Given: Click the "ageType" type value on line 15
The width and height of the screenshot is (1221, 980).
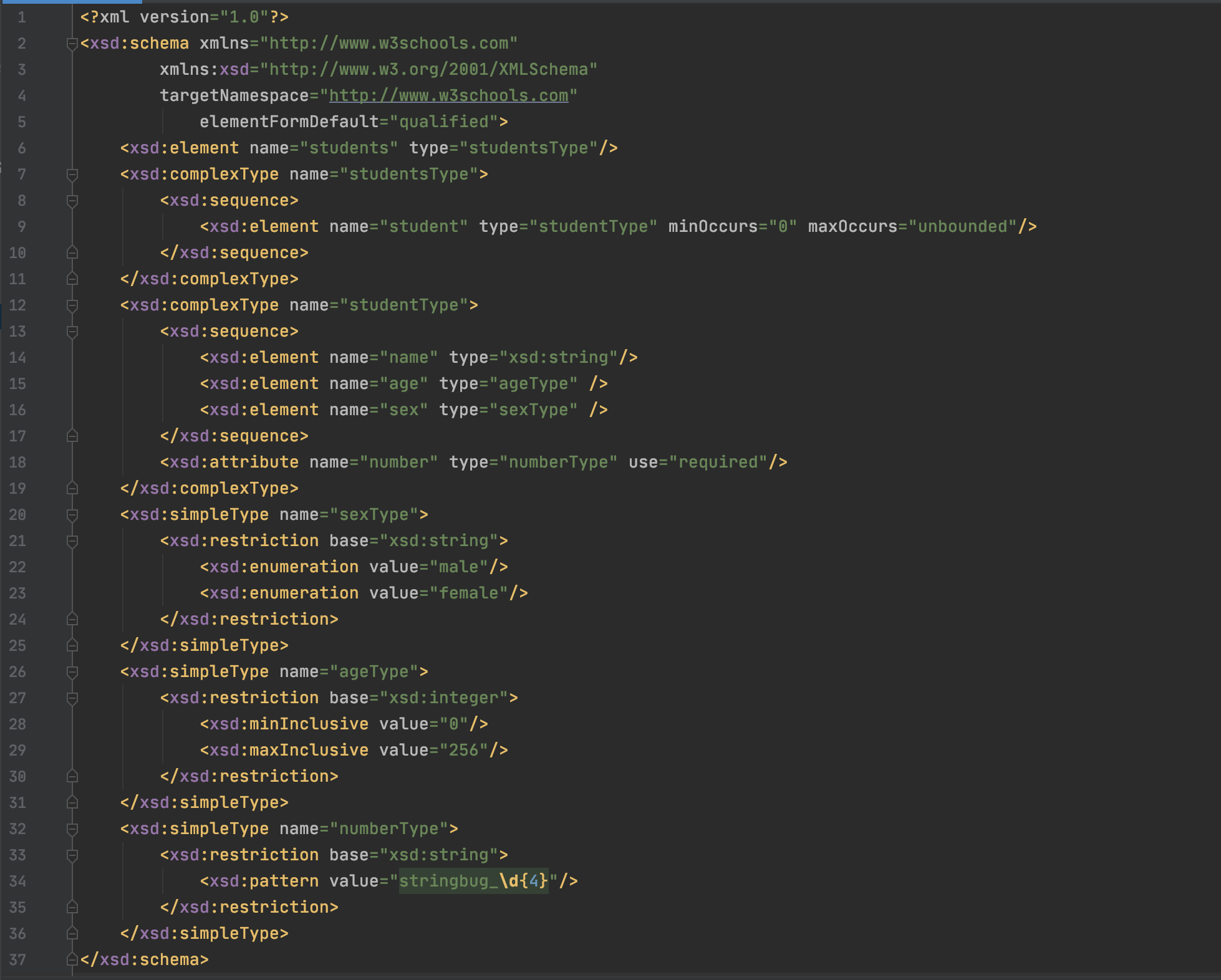Looking at the screenshot, I should (534, 384).
